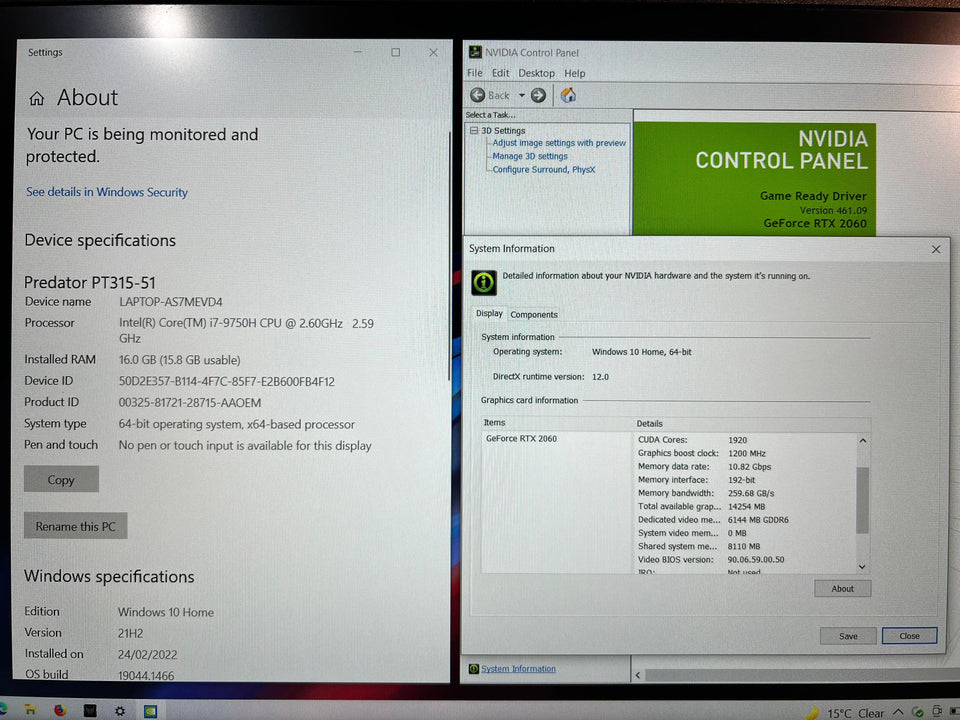Viewport: 960px width, 720px height.
Task: Click the device name LAPTOP-AS7MEVD4
Action: 171,302
